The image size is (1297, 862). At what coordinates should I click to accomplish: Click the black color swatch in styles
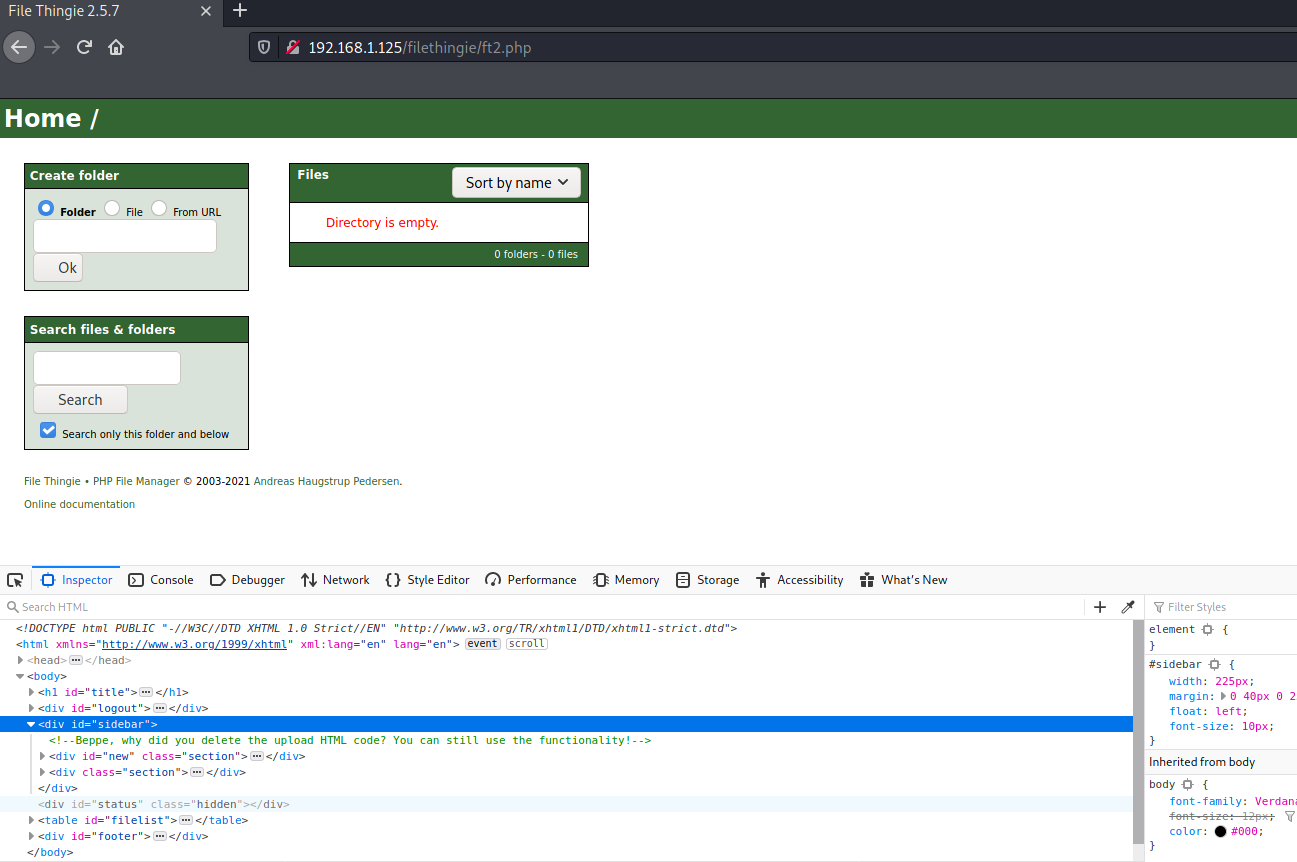(1220, 832)
